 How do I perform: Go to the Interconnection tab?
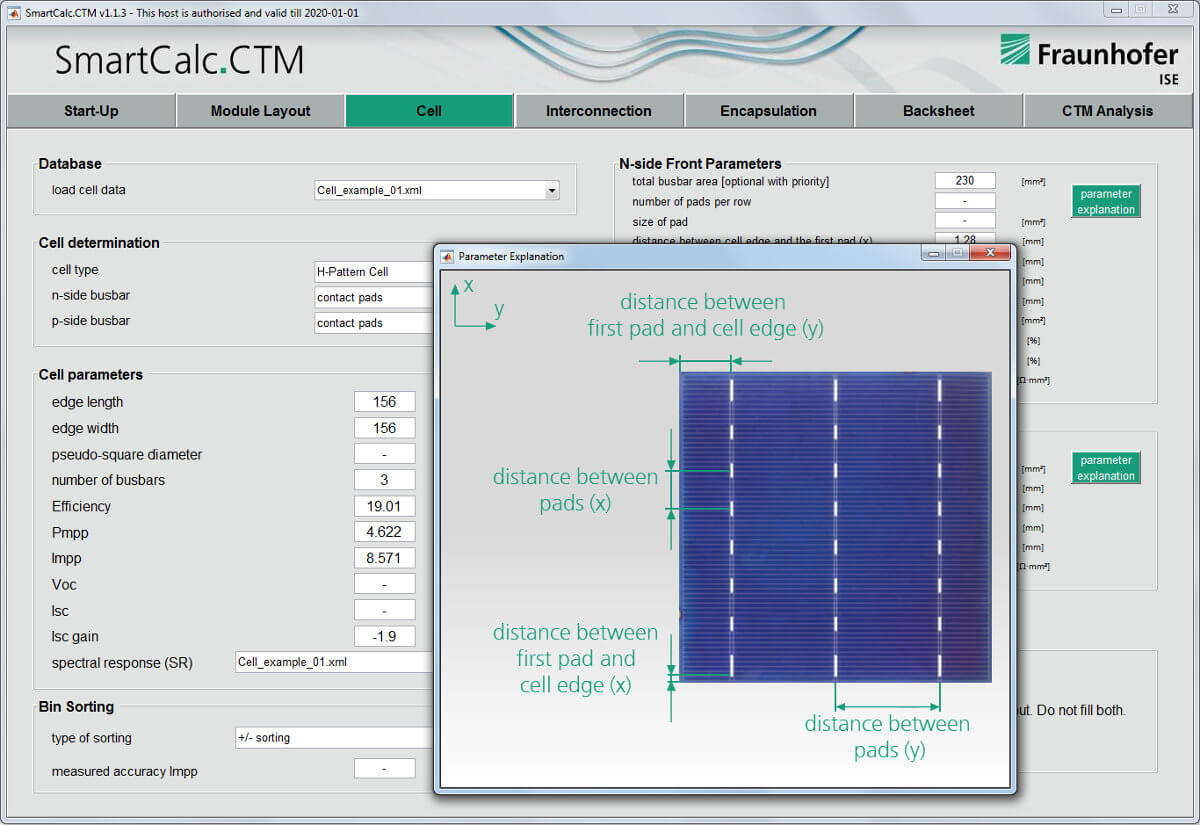point(598,111)
